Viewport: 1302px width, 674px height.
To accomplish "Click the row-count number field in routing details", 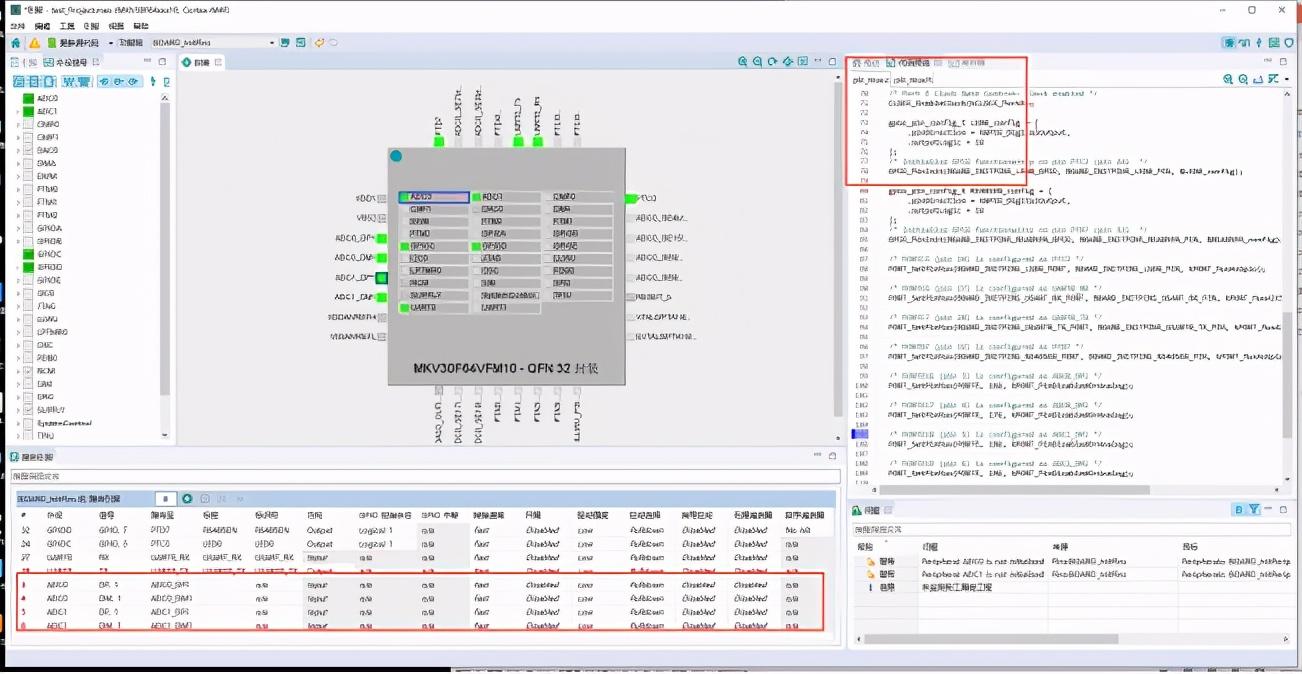I will (x=165, y=498).
